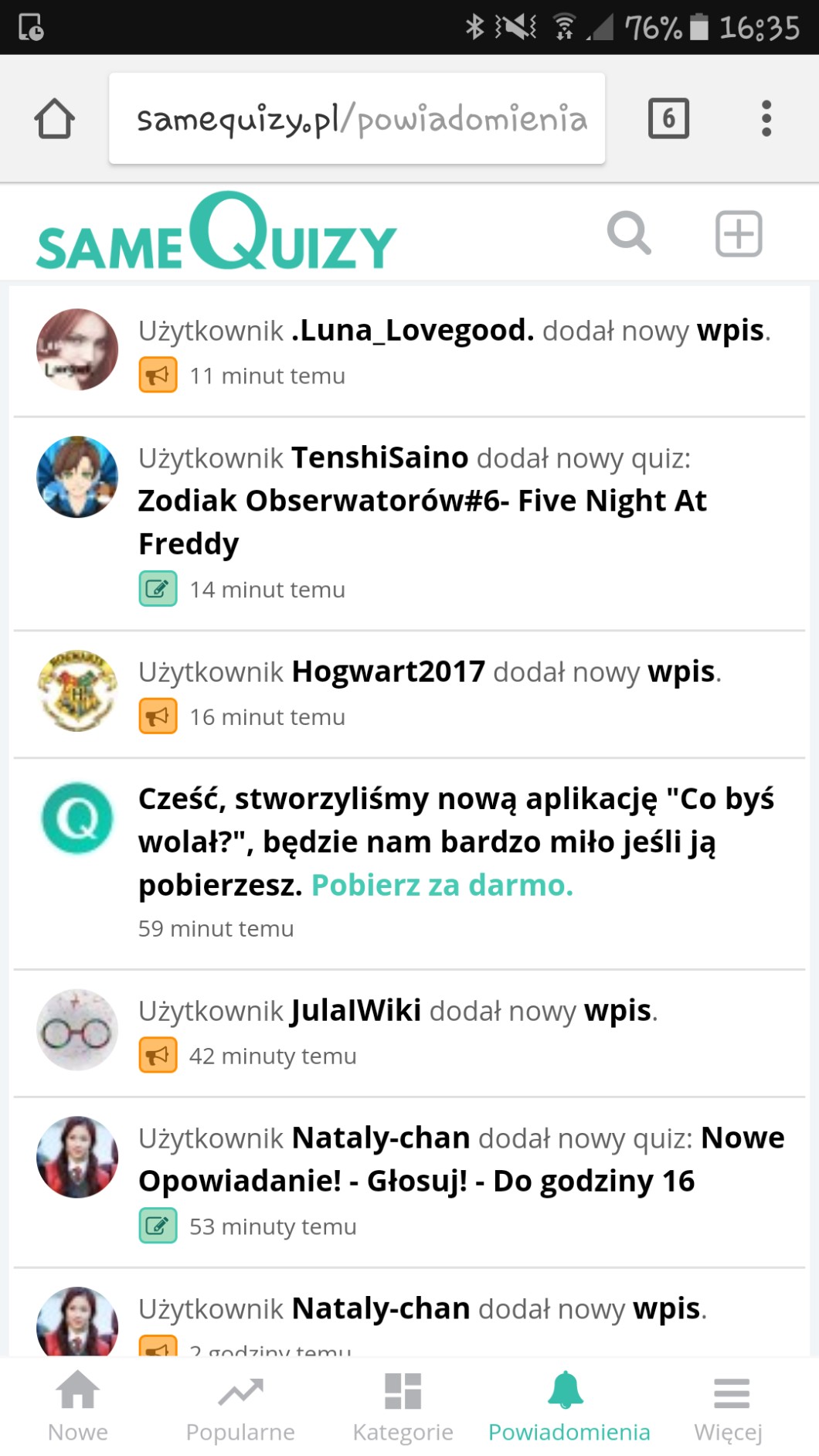Image resolution: width=819 pixels, height=1456 pixels.
Task: Switch to the Popularne tab
Action: [240, 1407]
